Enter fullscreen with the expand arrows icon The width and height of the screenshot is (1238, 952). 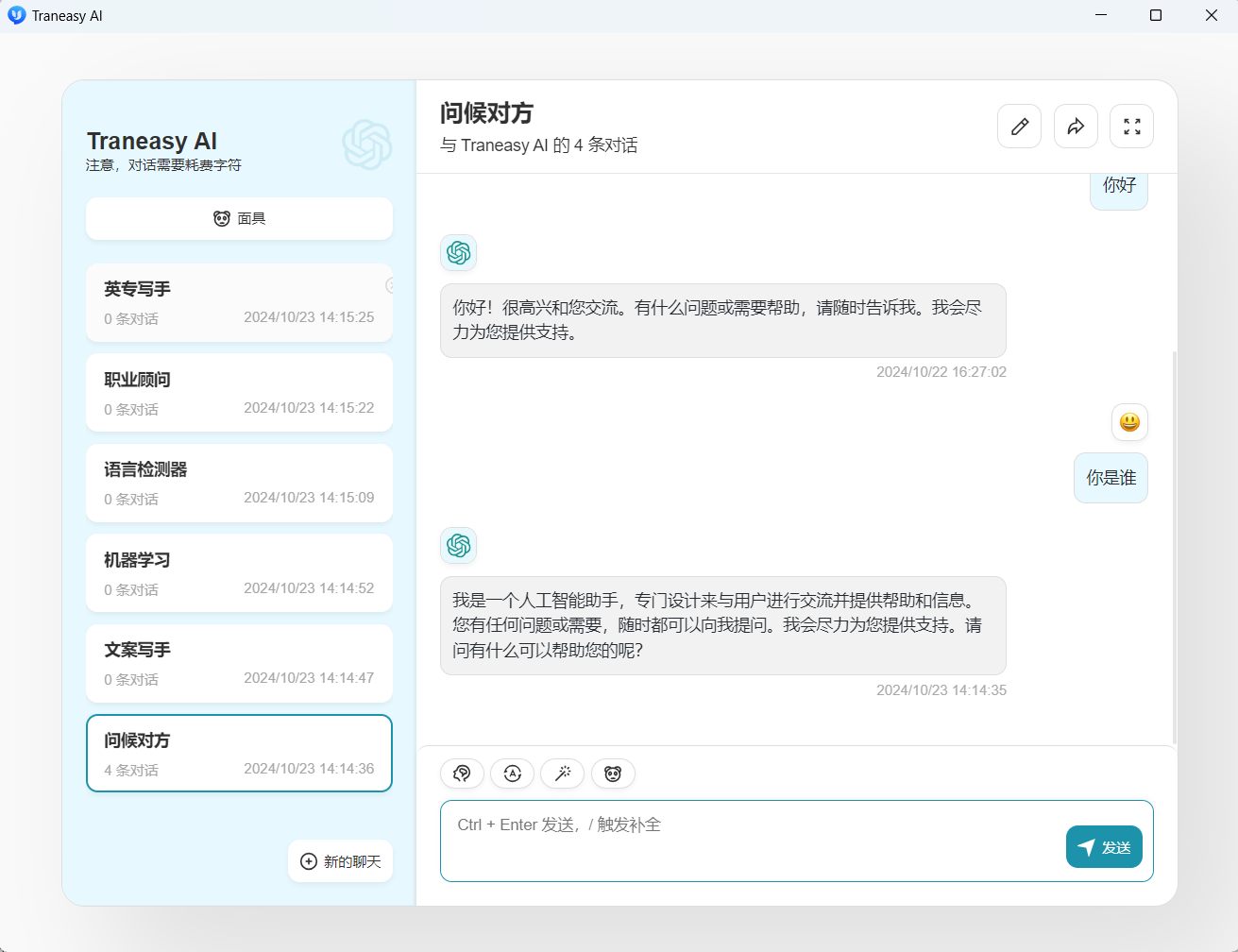tap(1131, 126)
